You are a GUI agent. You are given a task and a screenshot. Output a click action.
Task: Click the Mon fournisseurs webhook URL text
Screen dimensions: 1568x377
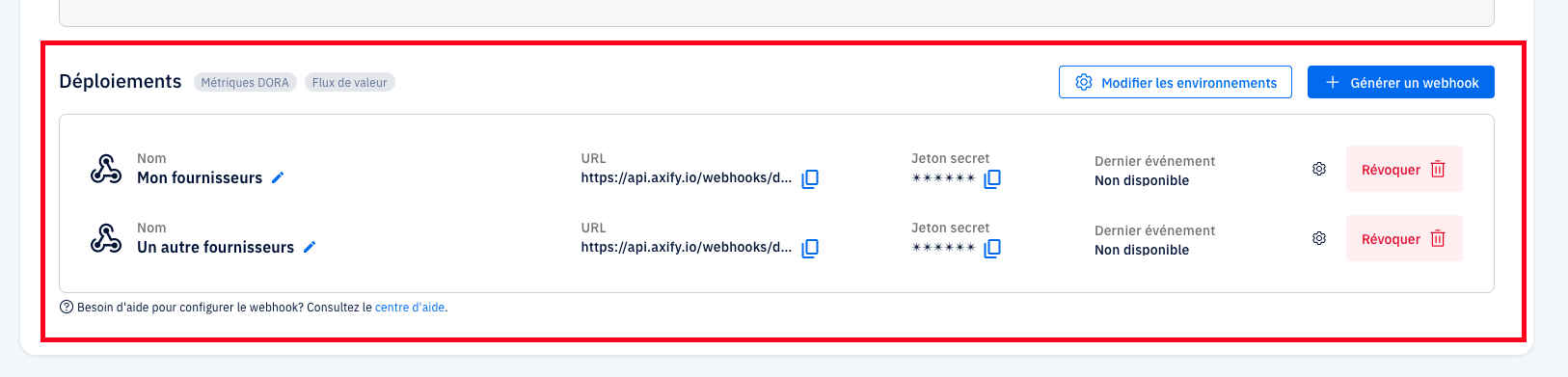687,177
